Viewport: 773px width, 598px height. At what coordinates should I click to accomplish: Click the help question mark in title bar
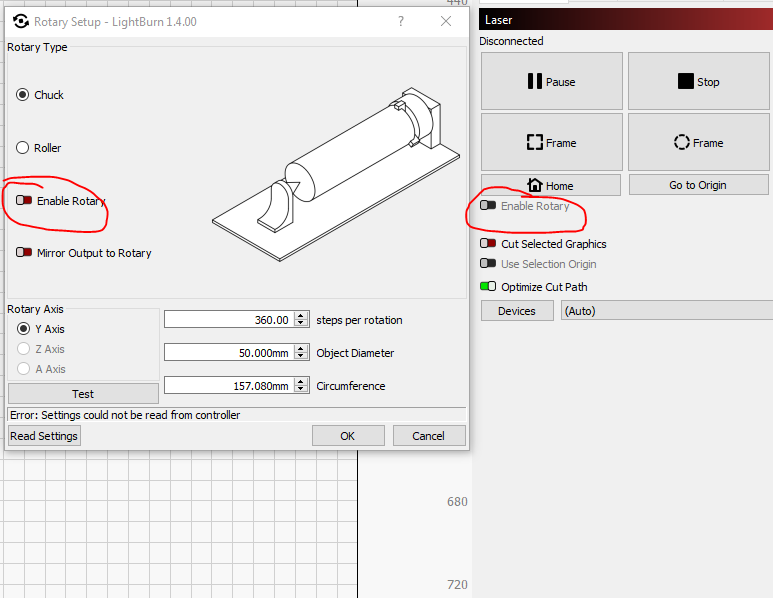pyautogui.click(x=401, y=21)
